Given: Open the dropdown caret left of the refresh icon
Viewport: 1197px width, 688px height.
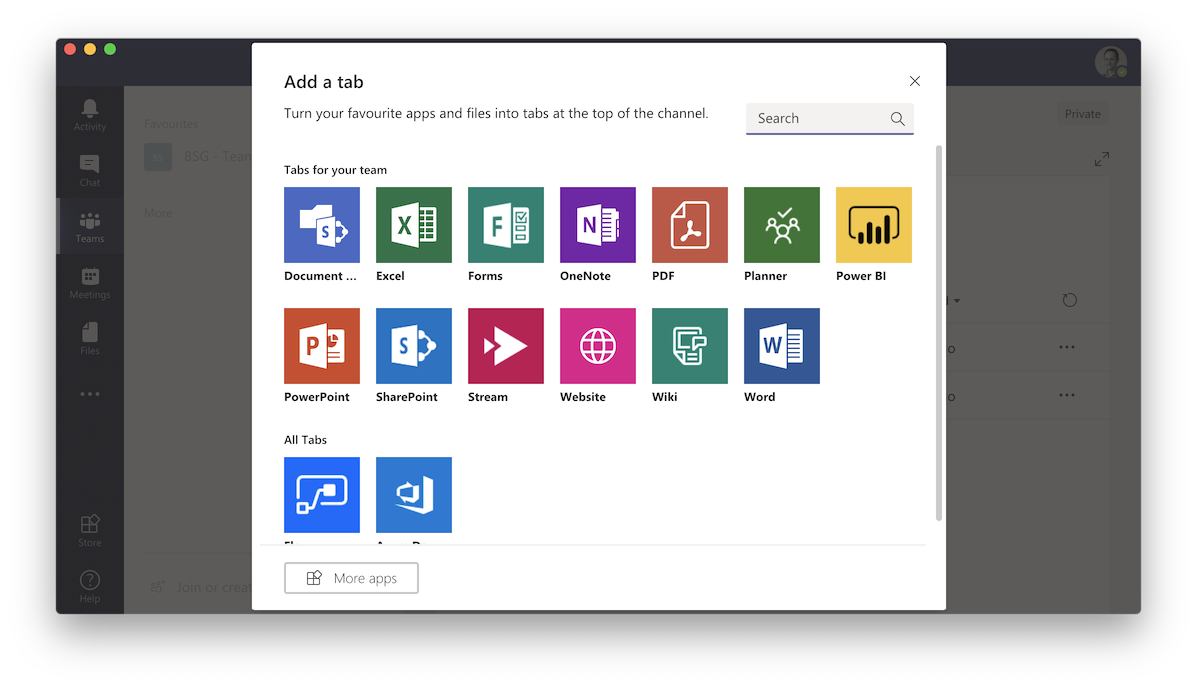Looking at the screenshot, I should pyautogui.click(x=957, y=301).
